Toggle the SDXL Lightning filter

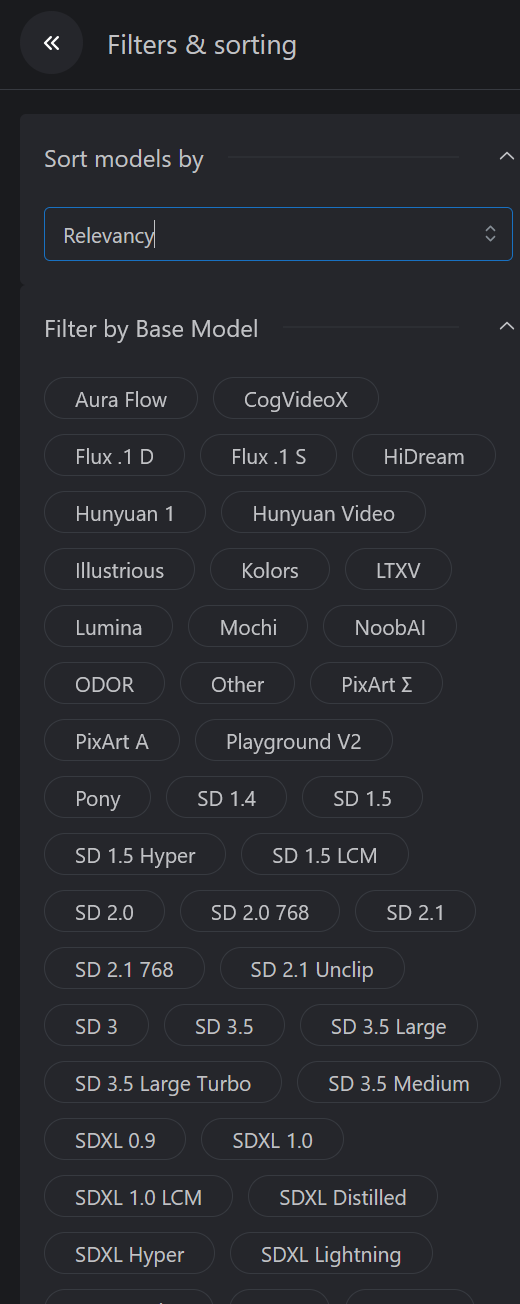331,1254
